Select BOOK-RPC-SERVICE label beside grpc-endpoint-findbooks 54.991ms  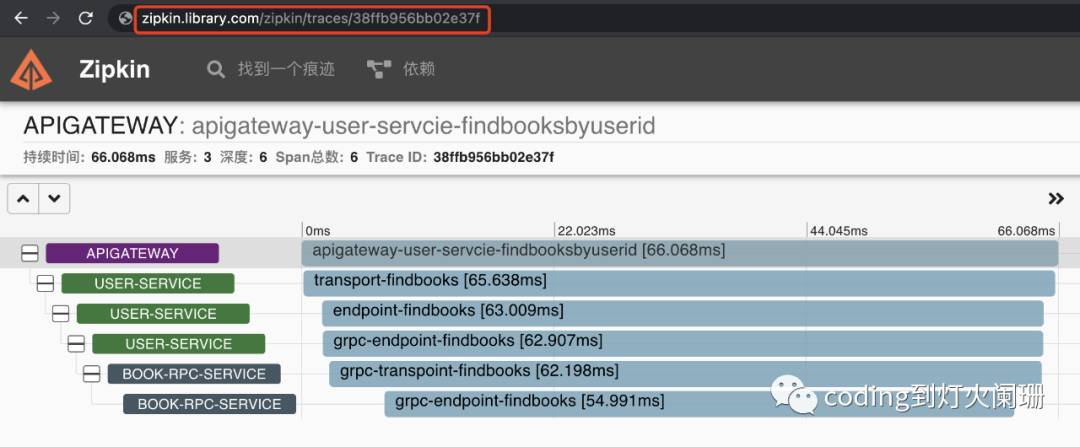(209, 404)
